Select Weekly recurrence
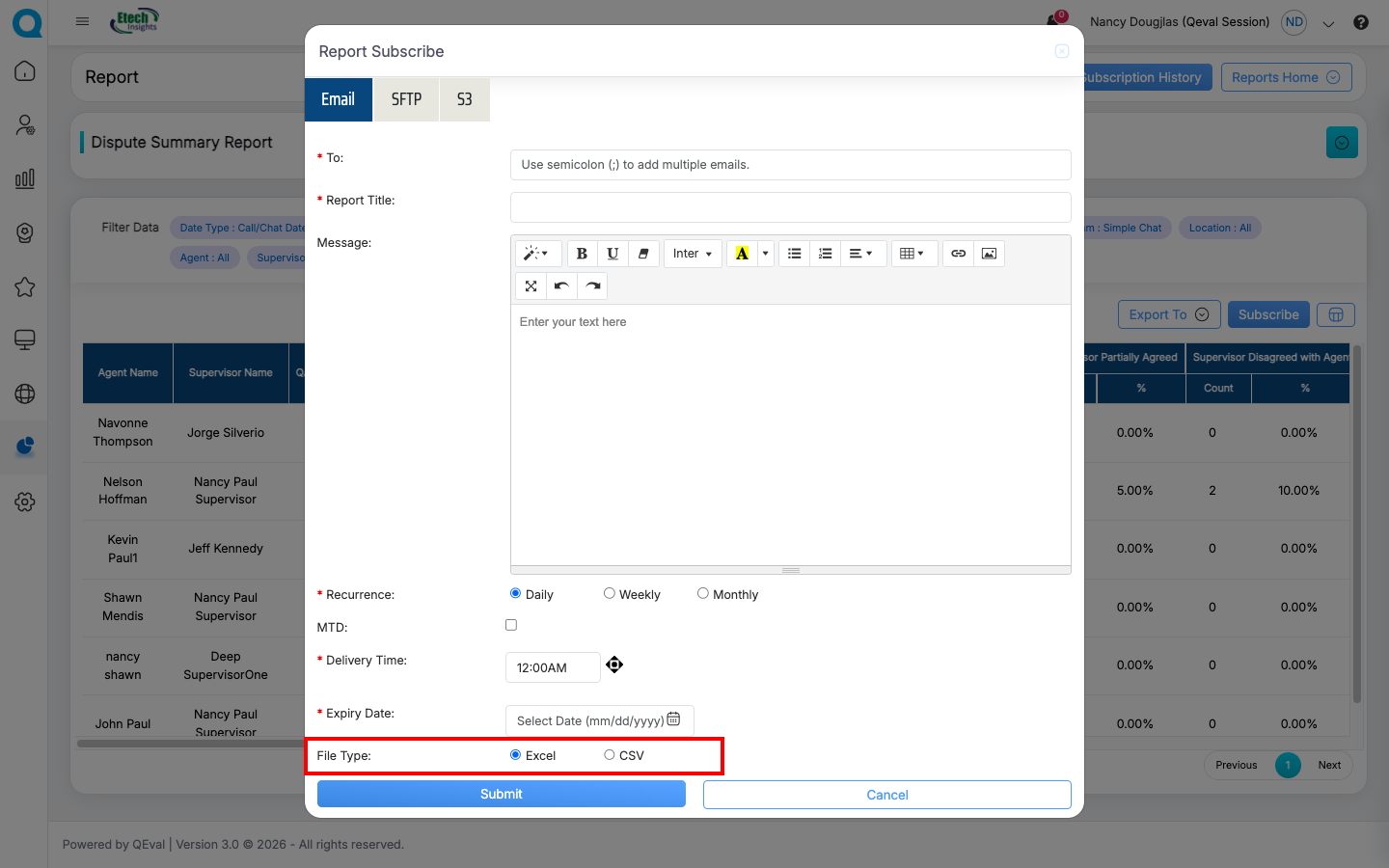 point(609,592)
